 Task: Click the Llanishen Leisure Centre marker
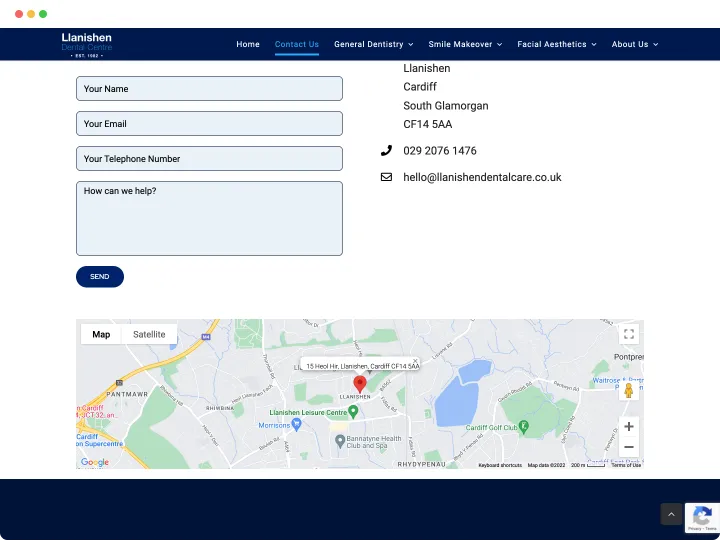[353, 412]
